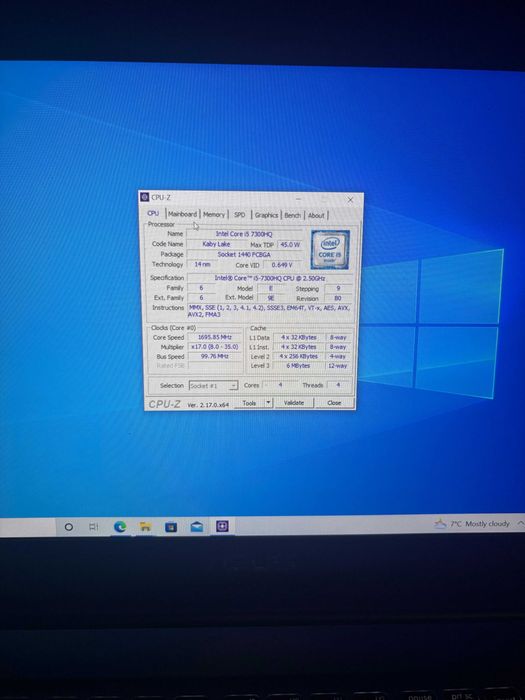The width and height of the screenshot is (525, 700).
Task: Switch to the CPU tab
Action: coord(153,213)
